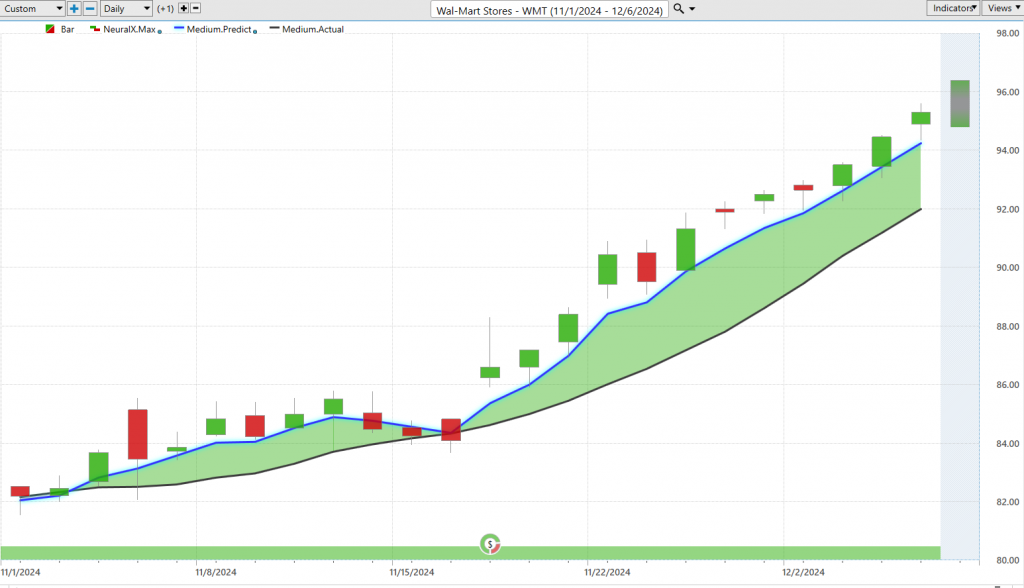Click the black plus forecast increment button
1024x588 pixels.
click(183, 8)
